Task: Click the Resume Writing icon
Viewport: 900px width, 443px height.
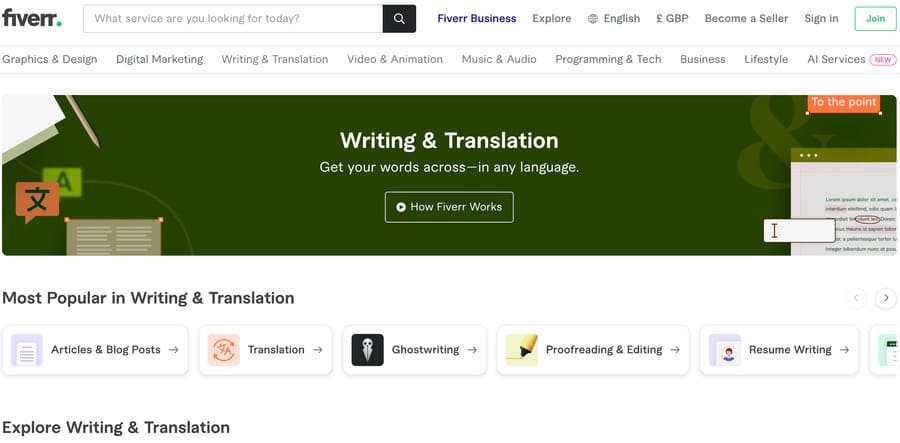Action: 725,350
